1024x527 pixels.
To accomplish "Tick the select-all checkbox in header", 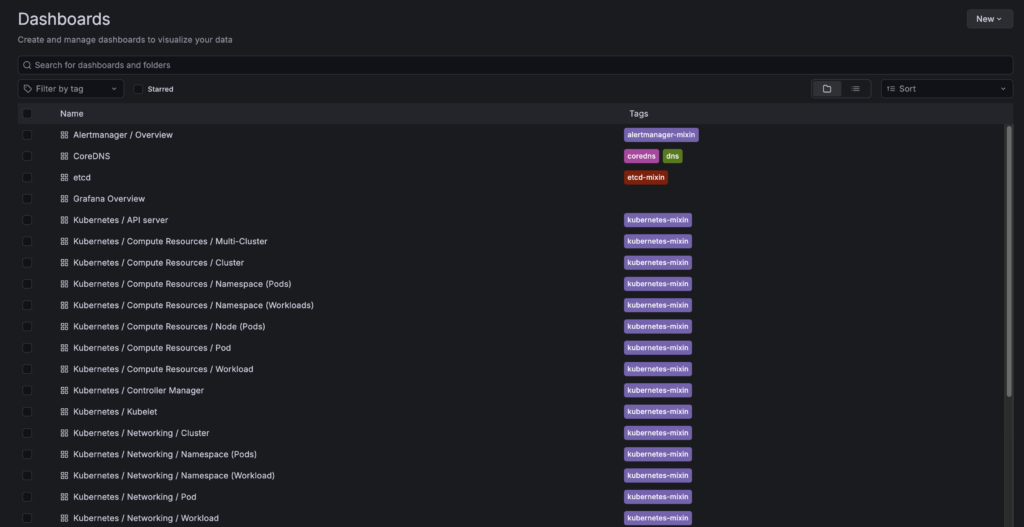I will click(27, 114).
